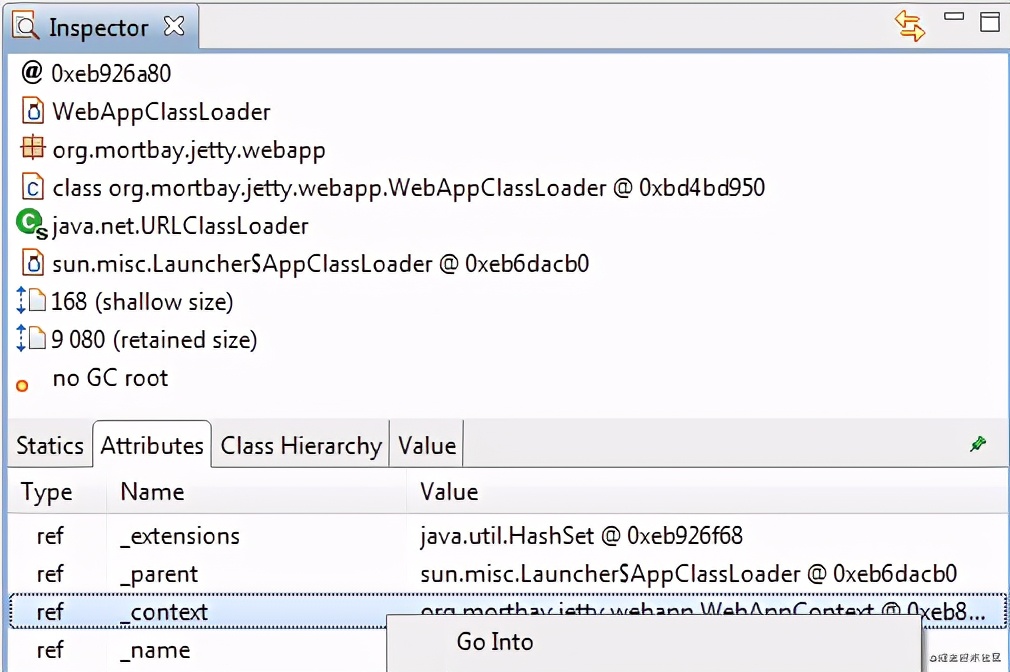Select the Value tab
The image size is (1010, 672).
pos(427,445)
